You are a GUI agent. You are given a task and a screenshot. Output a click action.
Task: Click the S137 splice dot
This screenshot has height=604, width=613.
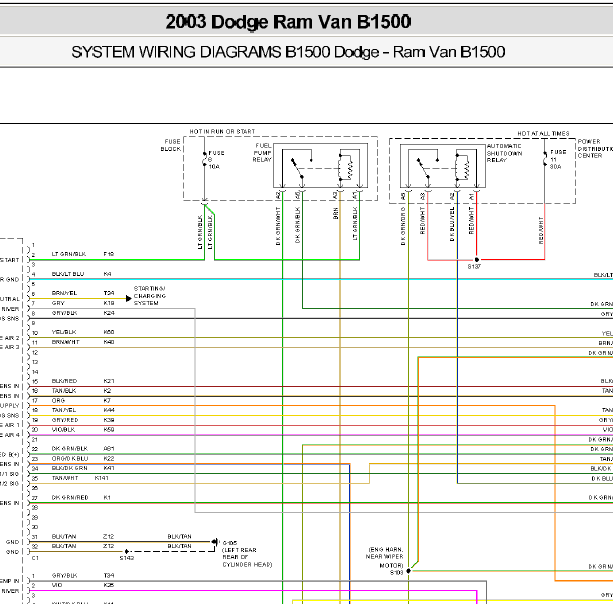point(477,260)
